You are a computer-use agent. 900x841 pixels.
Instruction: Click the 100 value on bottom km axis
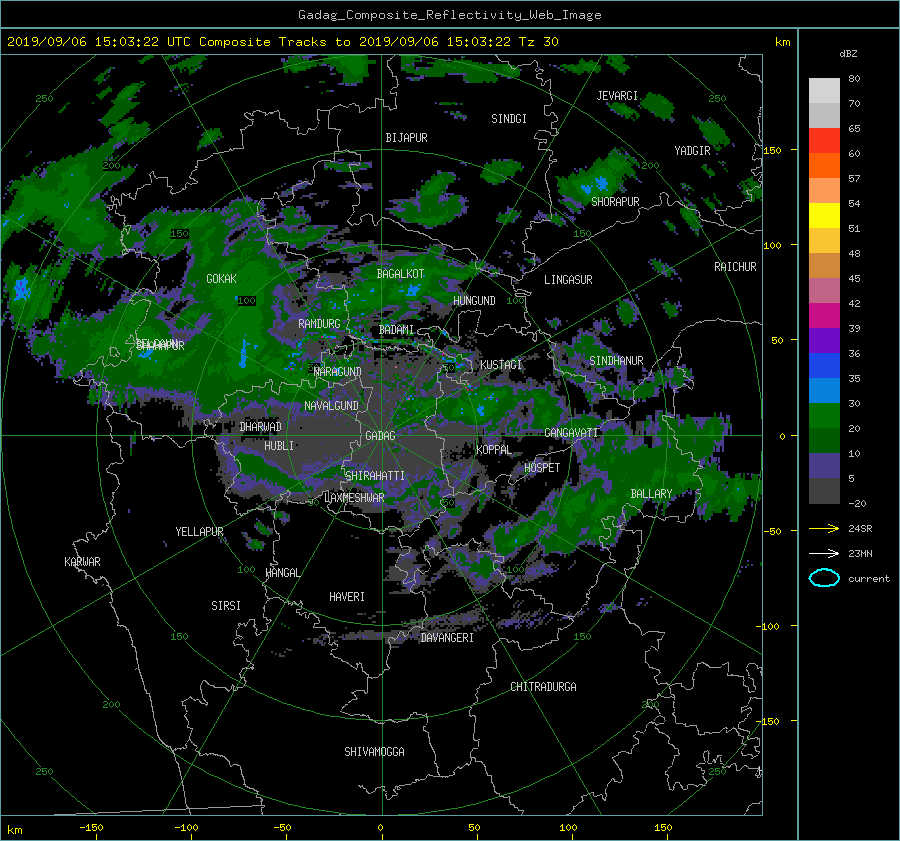click(x=568, y=827)
